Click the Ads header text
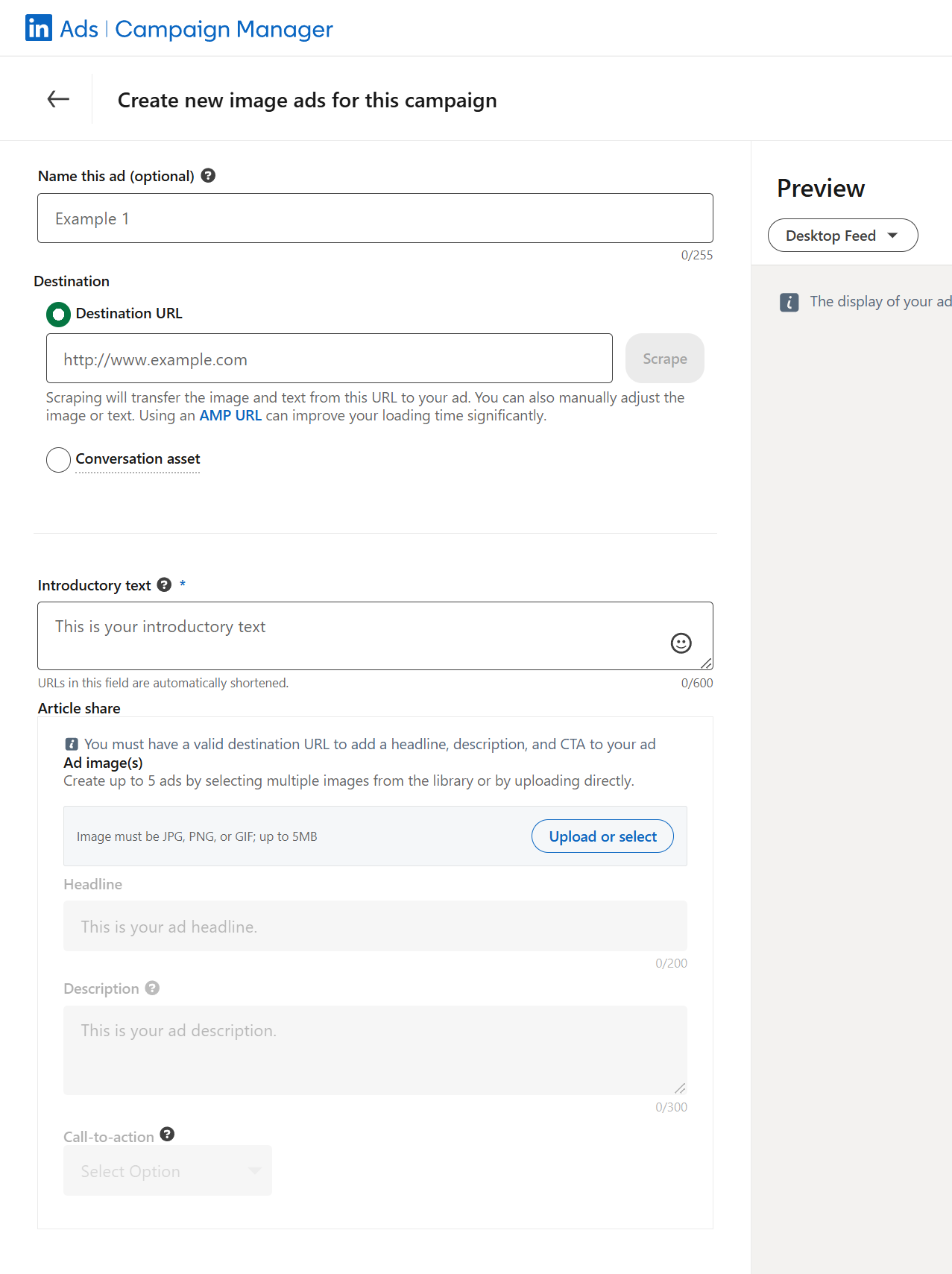The image size is (952, 1274). pyautogui.click(x=79, y=29)
